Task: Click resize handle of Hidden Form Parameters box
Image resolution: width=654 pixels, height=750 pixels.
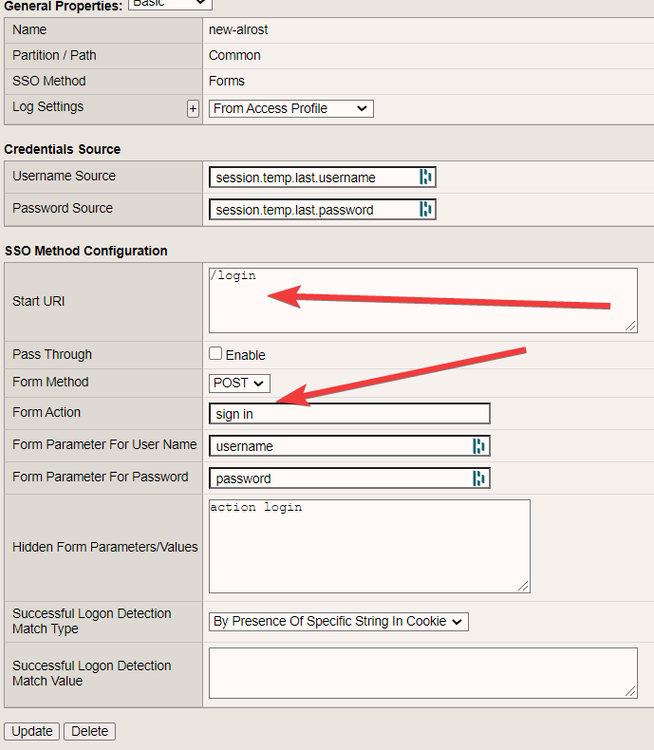Action: [524, 586]
